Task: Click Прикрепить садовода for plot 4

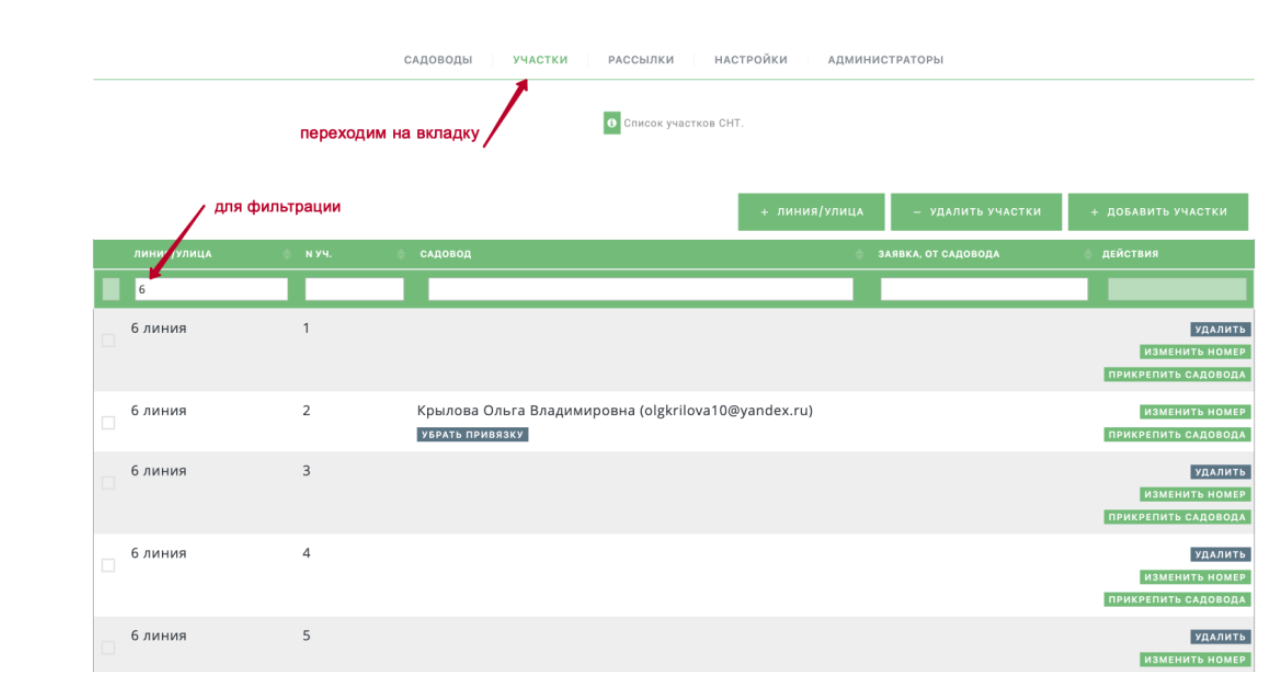Action: 1177,600
